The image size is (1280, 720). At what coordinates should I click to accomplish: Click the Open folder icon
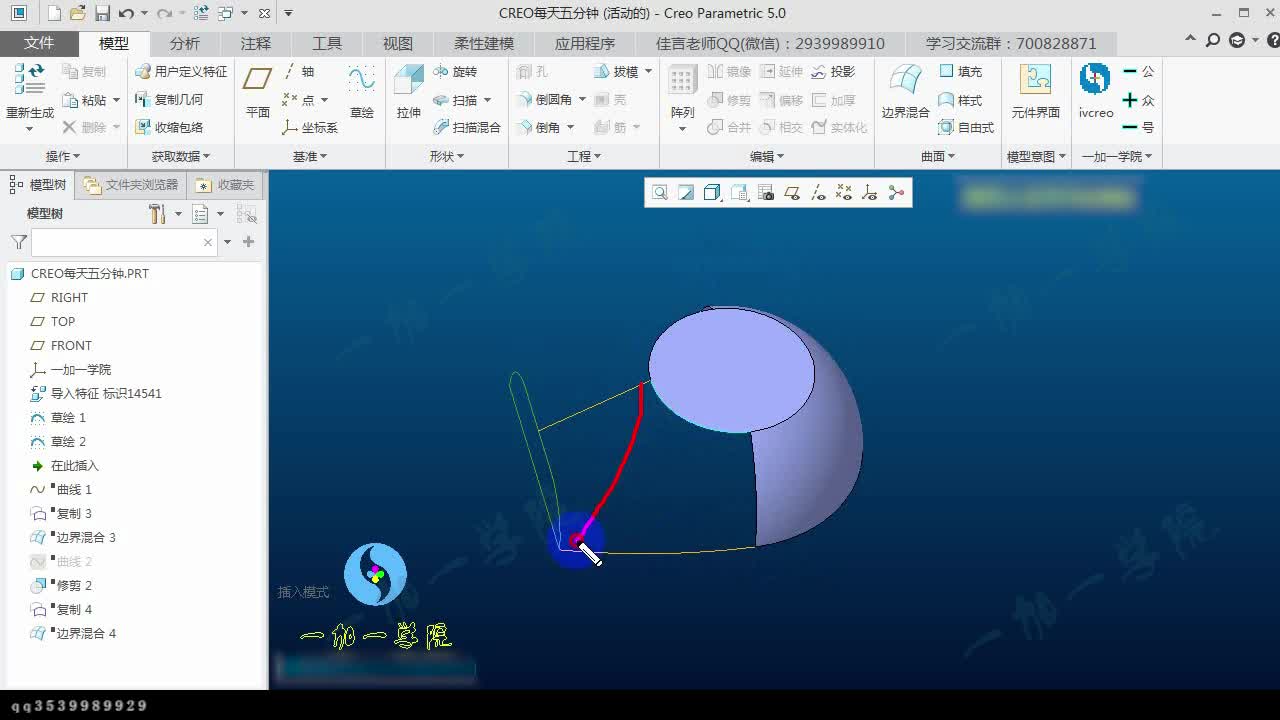click(x=77, y=13)
